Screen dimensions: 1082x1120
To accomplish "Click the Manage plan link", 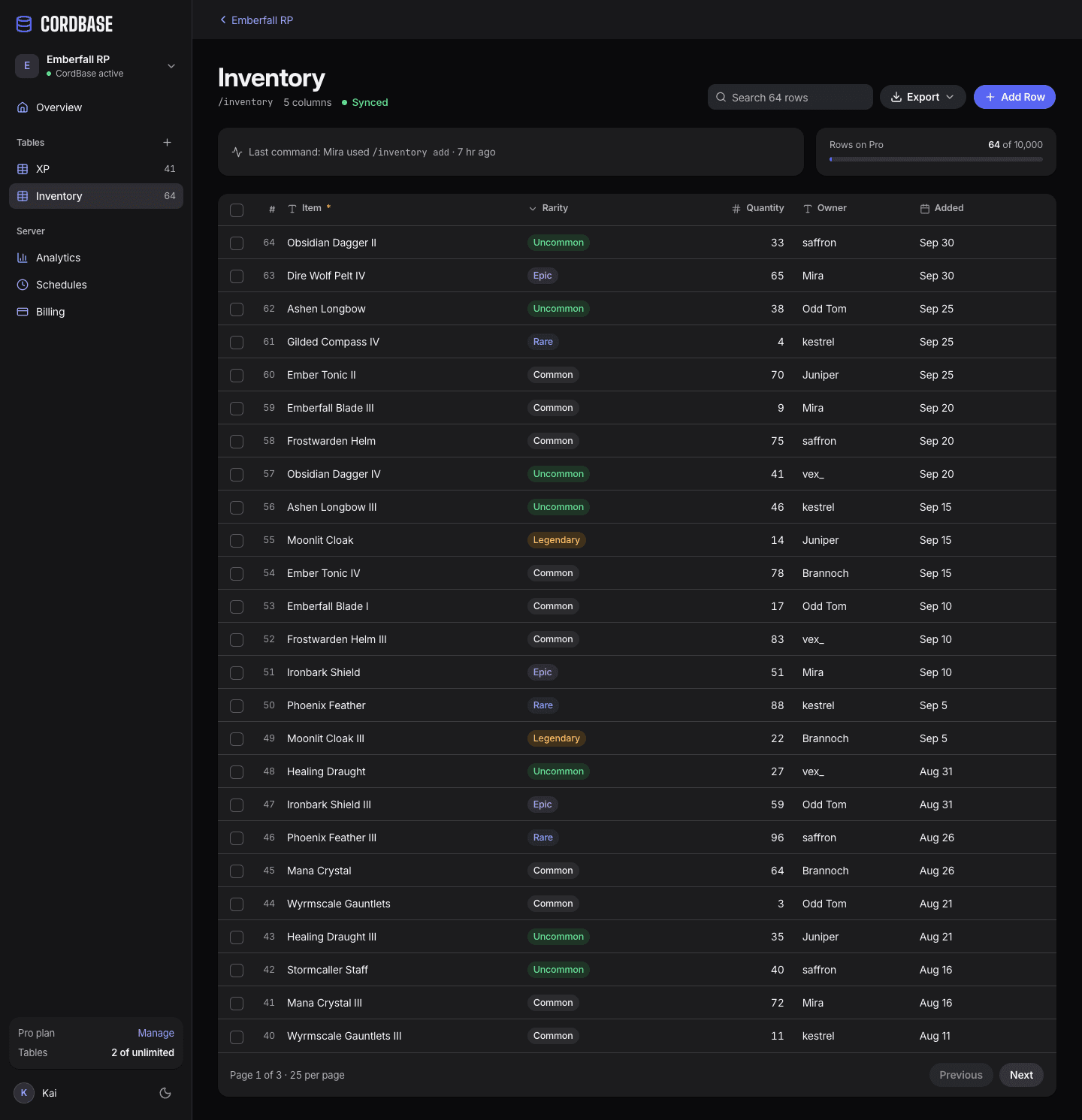I will tap(156, 1033).
